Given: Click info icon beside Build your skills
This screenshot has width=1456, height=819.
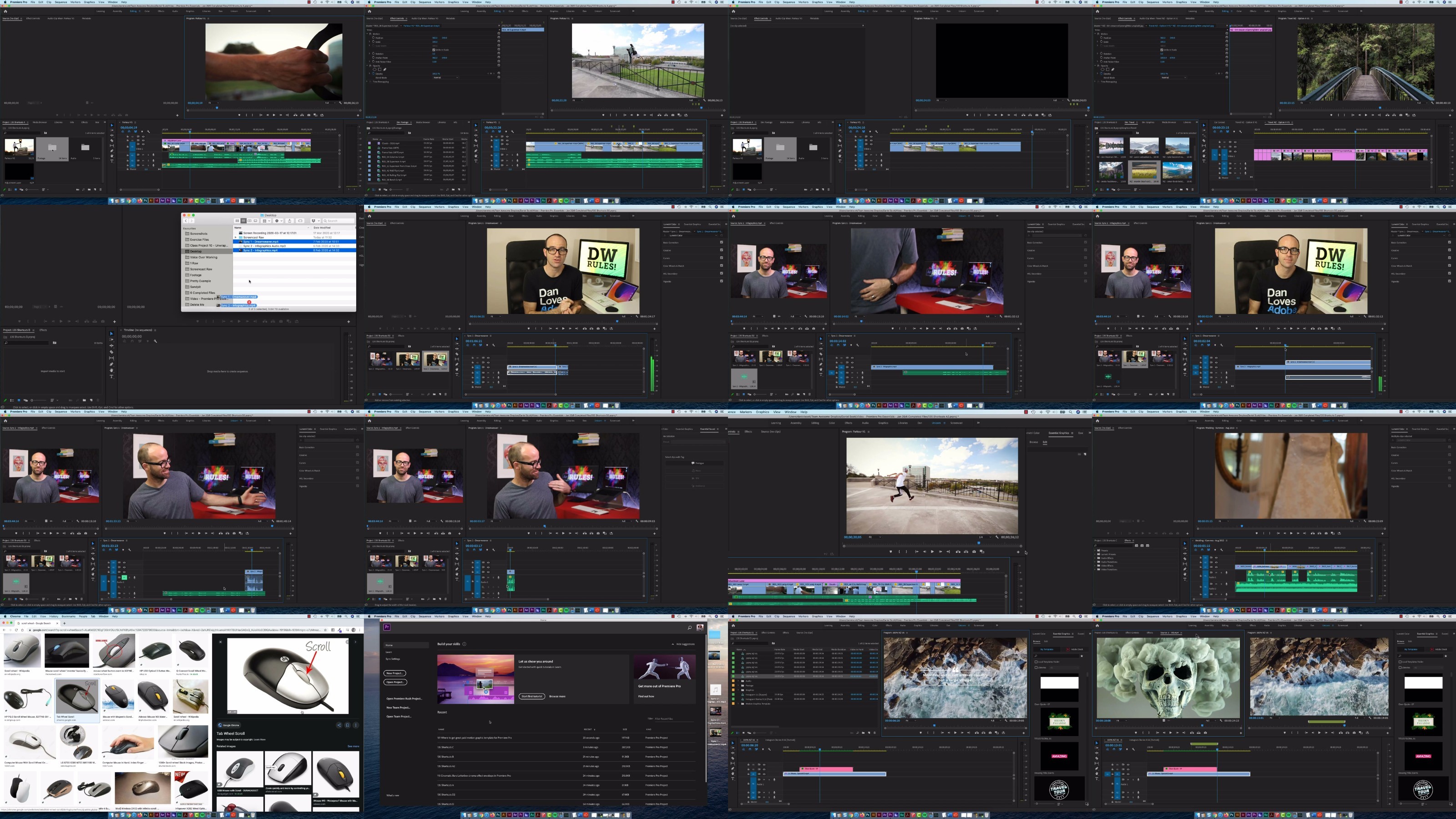Looking at the screenshot, I should [465, 644].
